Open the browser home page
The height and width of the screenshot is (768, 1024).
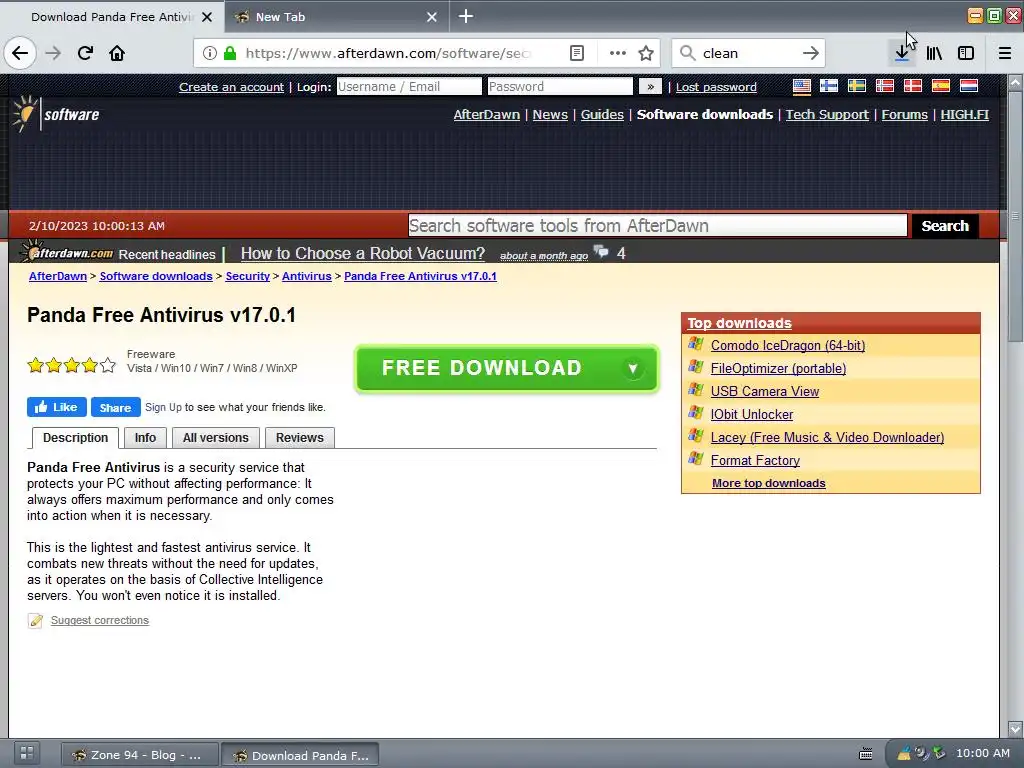[x=117, y=53]
